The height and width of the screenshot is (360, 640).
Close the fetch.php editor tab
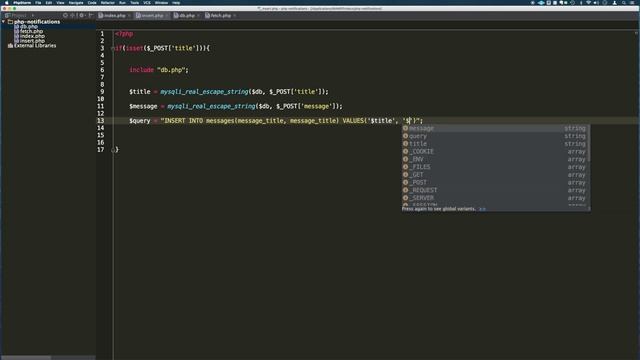(235, 16)
